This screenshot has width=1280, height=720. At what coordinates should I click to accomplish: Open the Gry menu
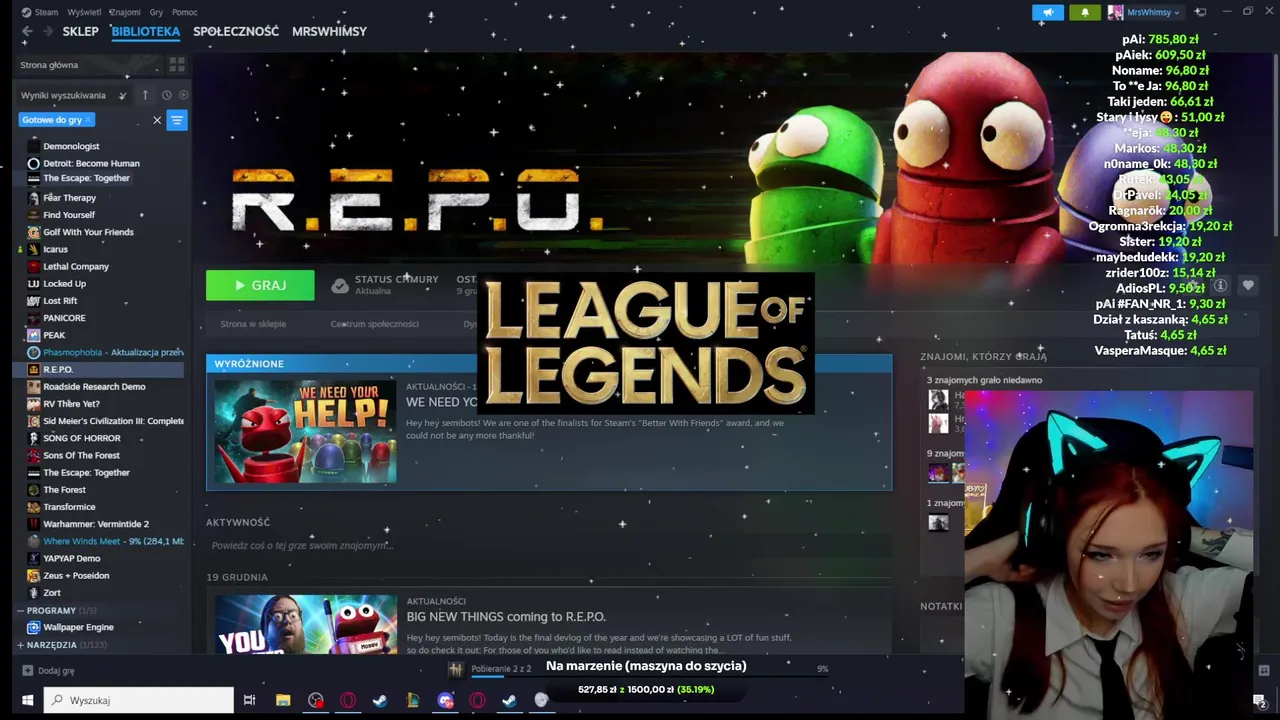pos(156,12)
